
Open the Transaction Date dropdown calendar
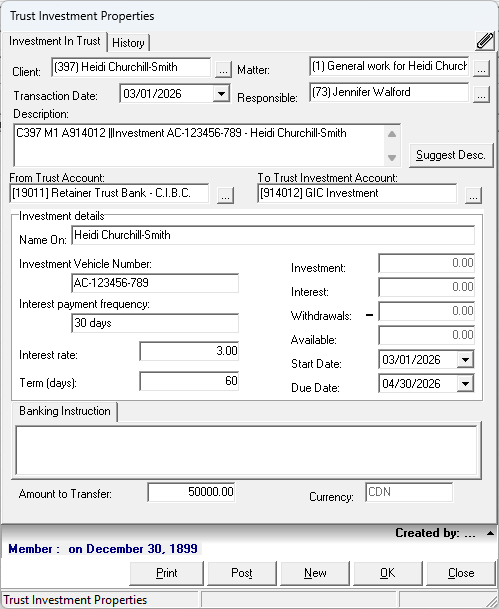tap(221, 94)
